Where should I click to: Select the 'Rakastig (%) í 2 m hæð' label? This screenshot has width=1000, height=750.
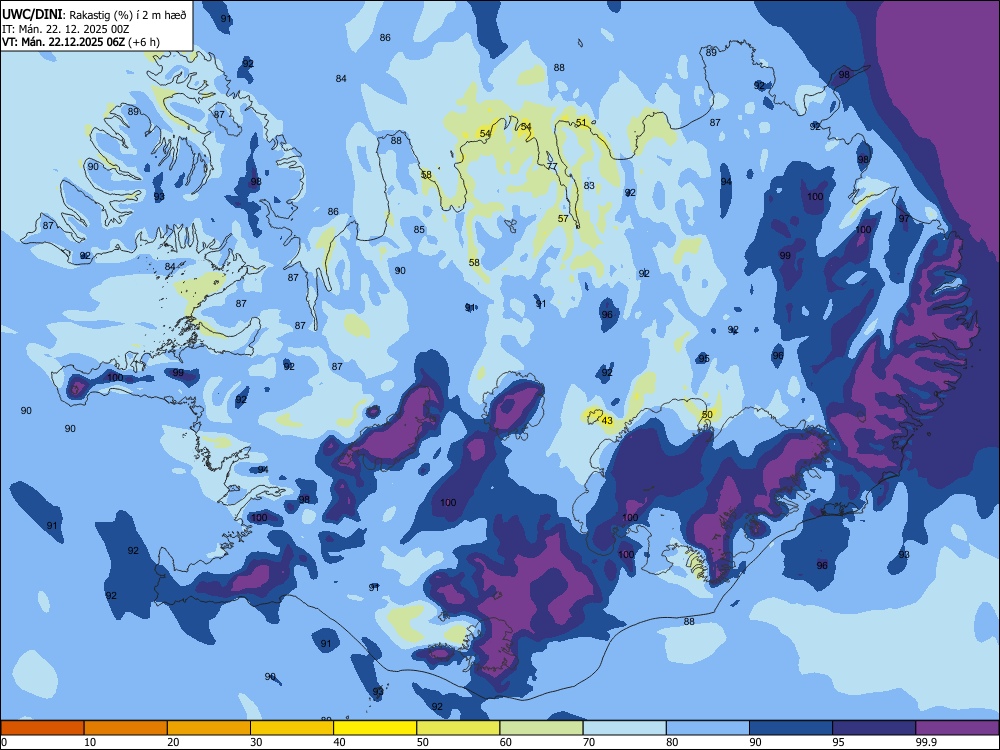click(x=128, y=15)
